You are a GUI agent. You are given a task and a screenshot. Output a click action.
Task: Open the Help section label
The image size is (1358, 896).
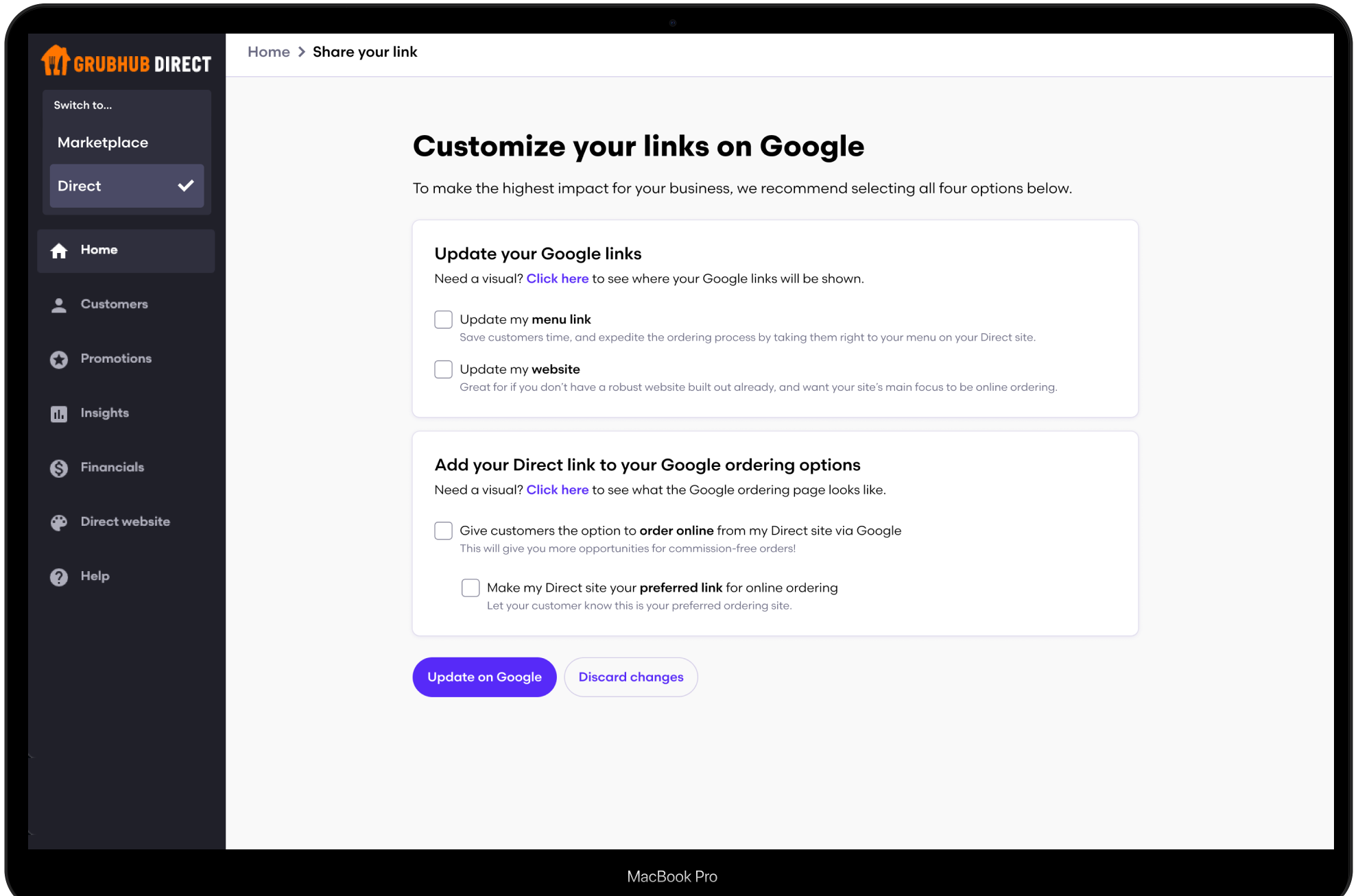click(x=95, y=576)
